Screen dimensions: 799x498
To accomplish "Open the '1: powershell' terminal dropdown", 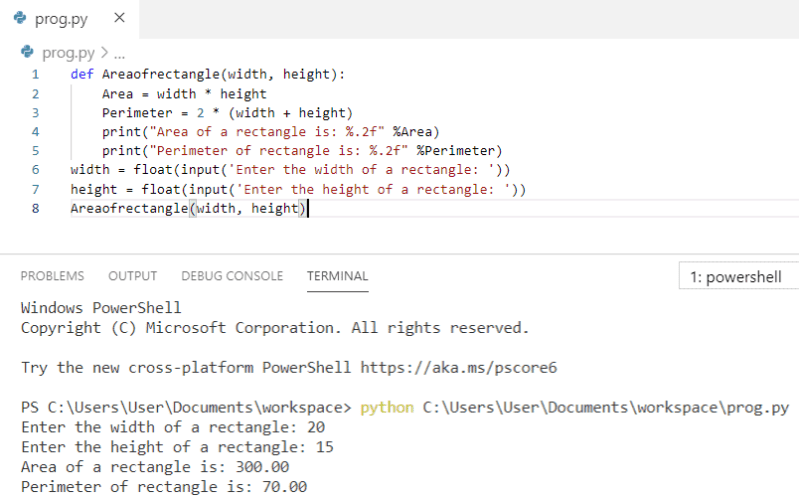I will pyautogui.click(x=738, y=276).
